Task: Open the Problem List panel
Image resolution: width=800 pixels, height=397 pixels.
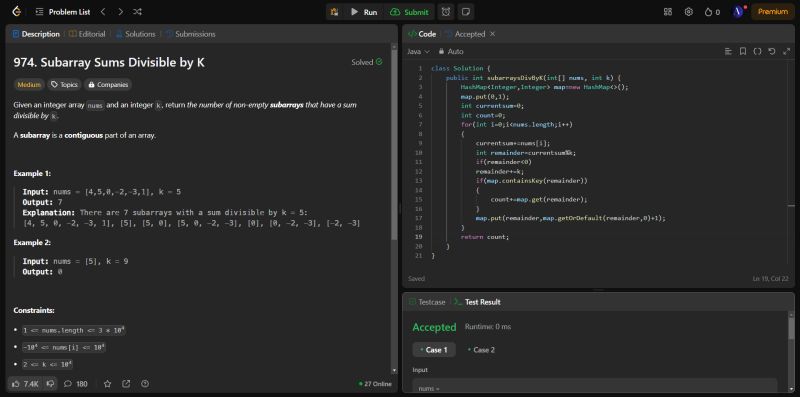Action: (63, 12)
